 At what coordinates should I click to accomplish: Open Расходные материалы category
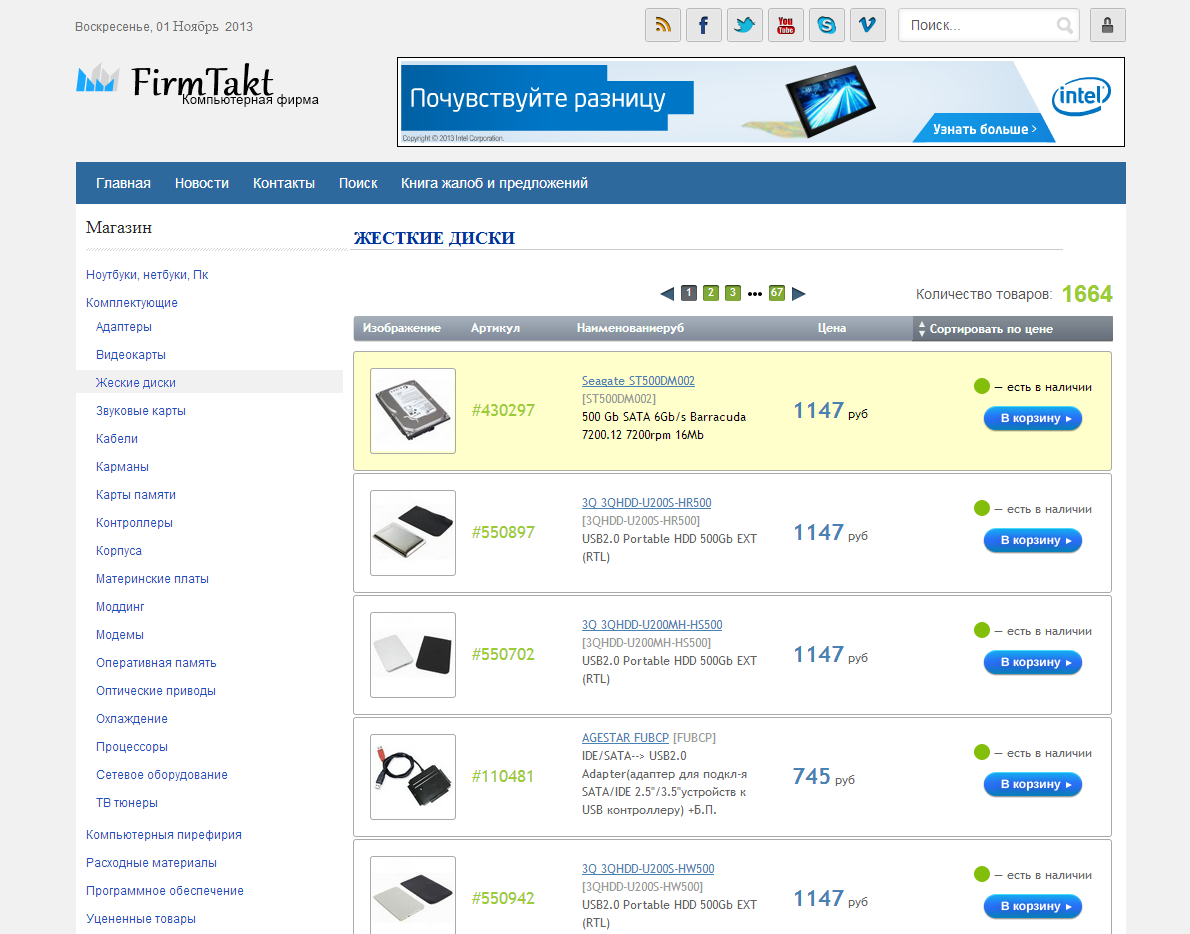click(151, 863)
